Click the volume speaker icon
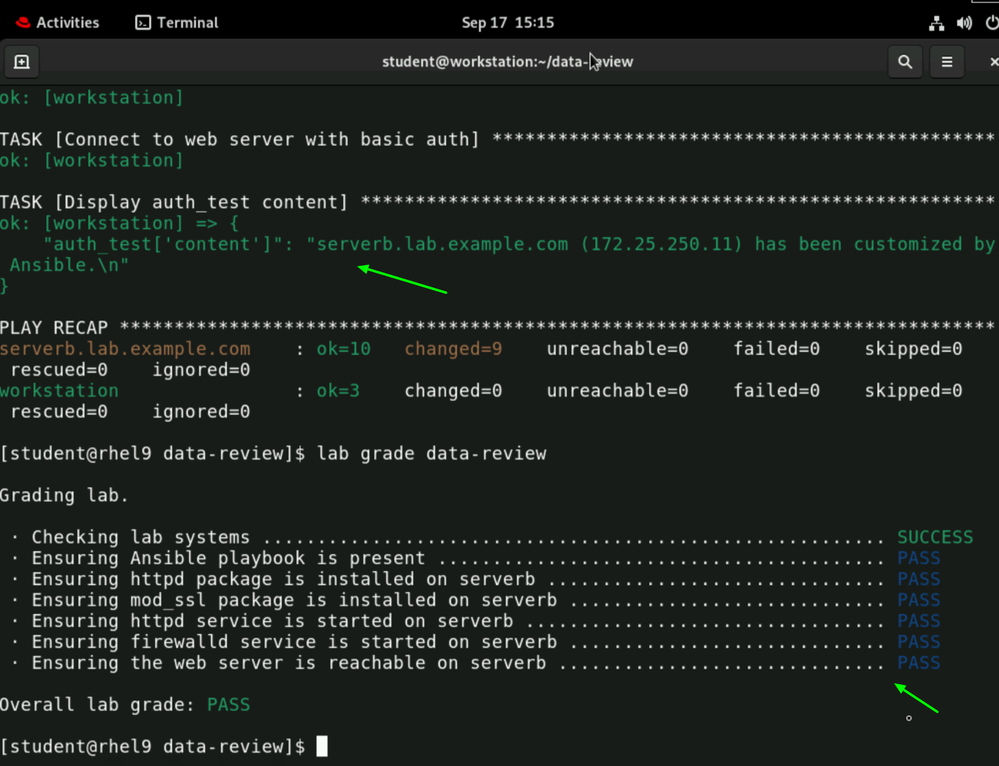This screenshot has width=999, height=766. (x=964, y=22)
